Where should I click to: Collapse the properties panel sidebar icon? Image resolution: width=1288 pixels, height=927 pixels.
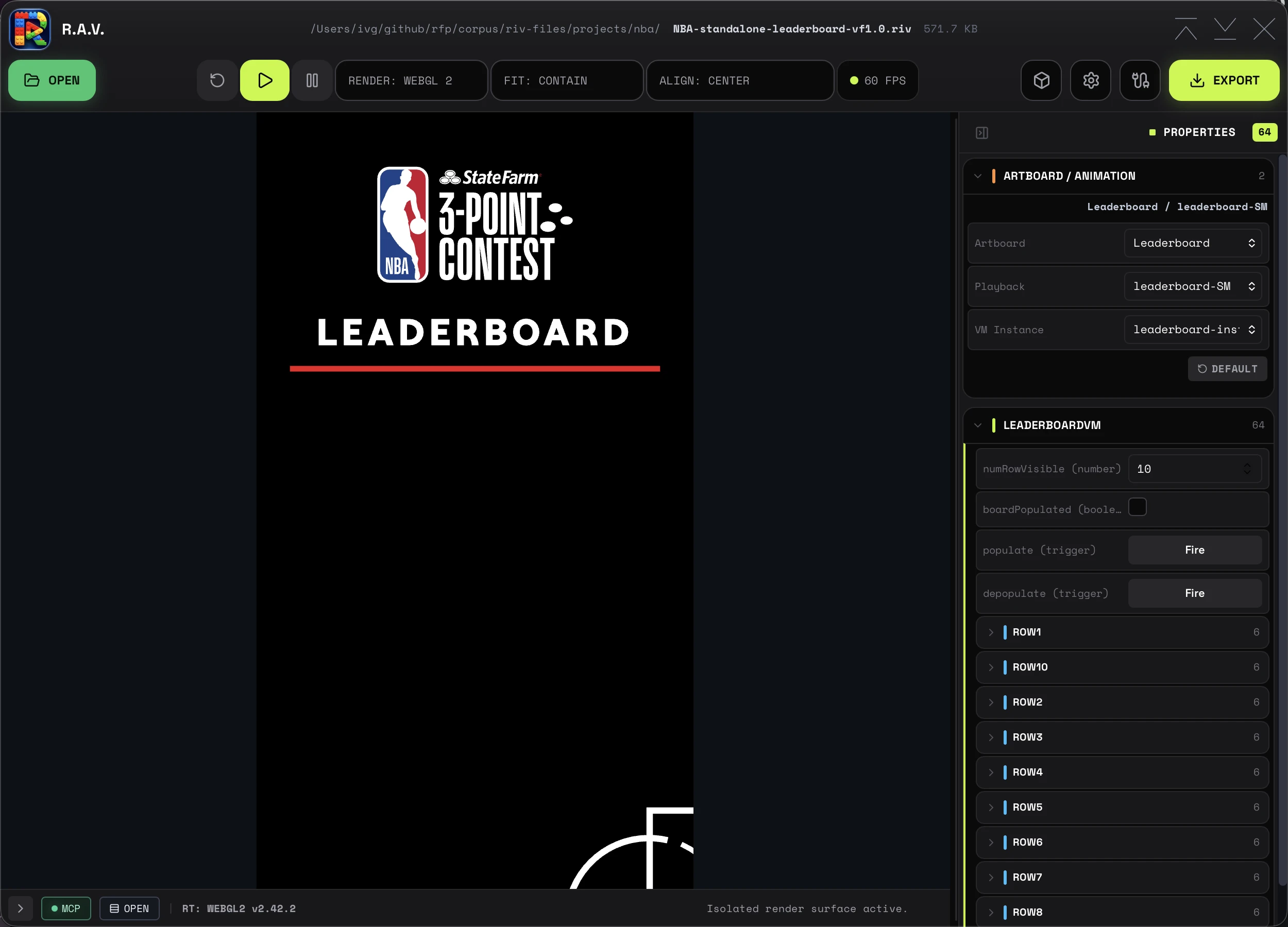click(982, 132)
